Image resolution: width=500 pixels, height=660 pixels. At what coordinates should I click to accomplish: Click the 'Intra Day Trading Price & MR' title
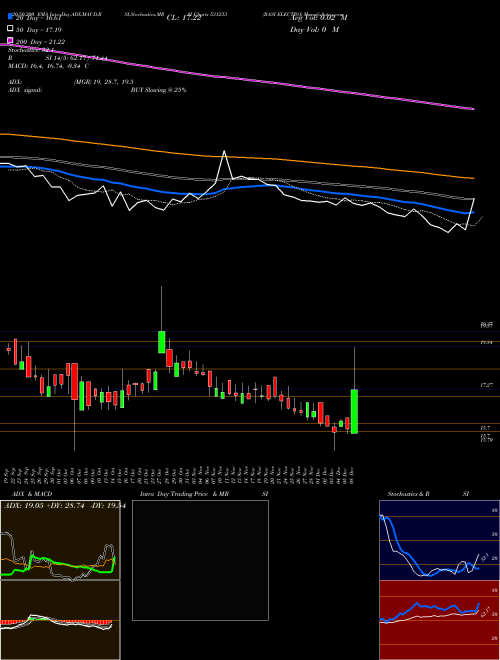(x=184, y=494)
